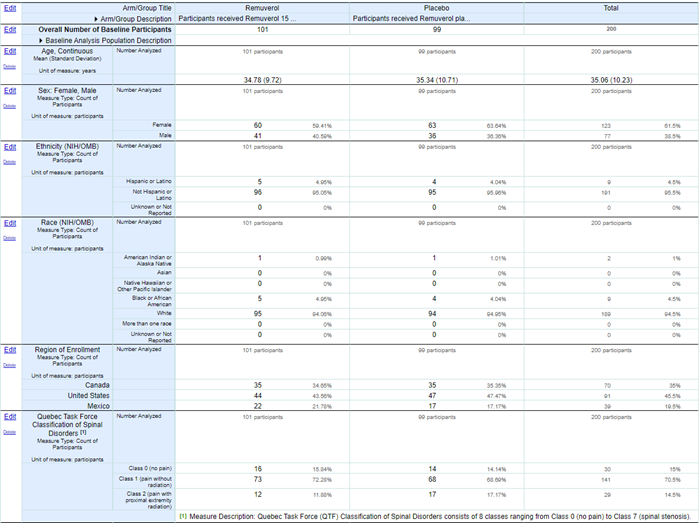Open Edit for Overall Number of Baseline Participants
Screen dimensions: 700x523
coord(10,30)
